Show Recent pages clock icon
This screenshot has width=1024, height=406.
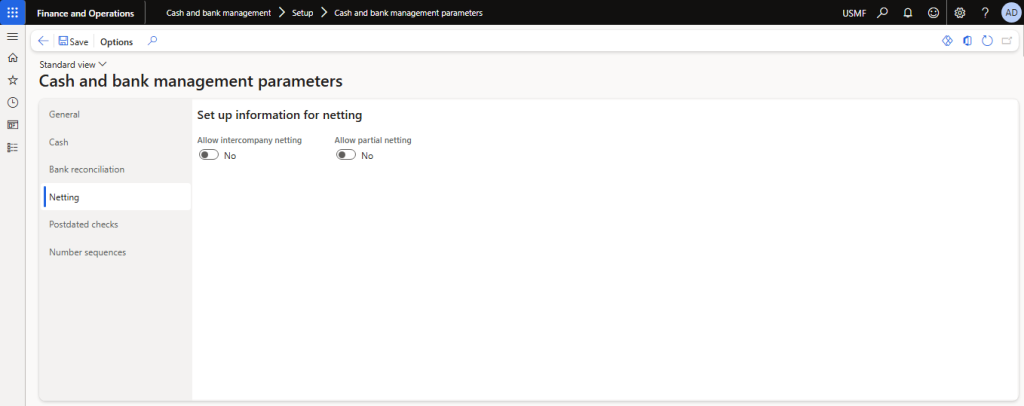point(12,102)
